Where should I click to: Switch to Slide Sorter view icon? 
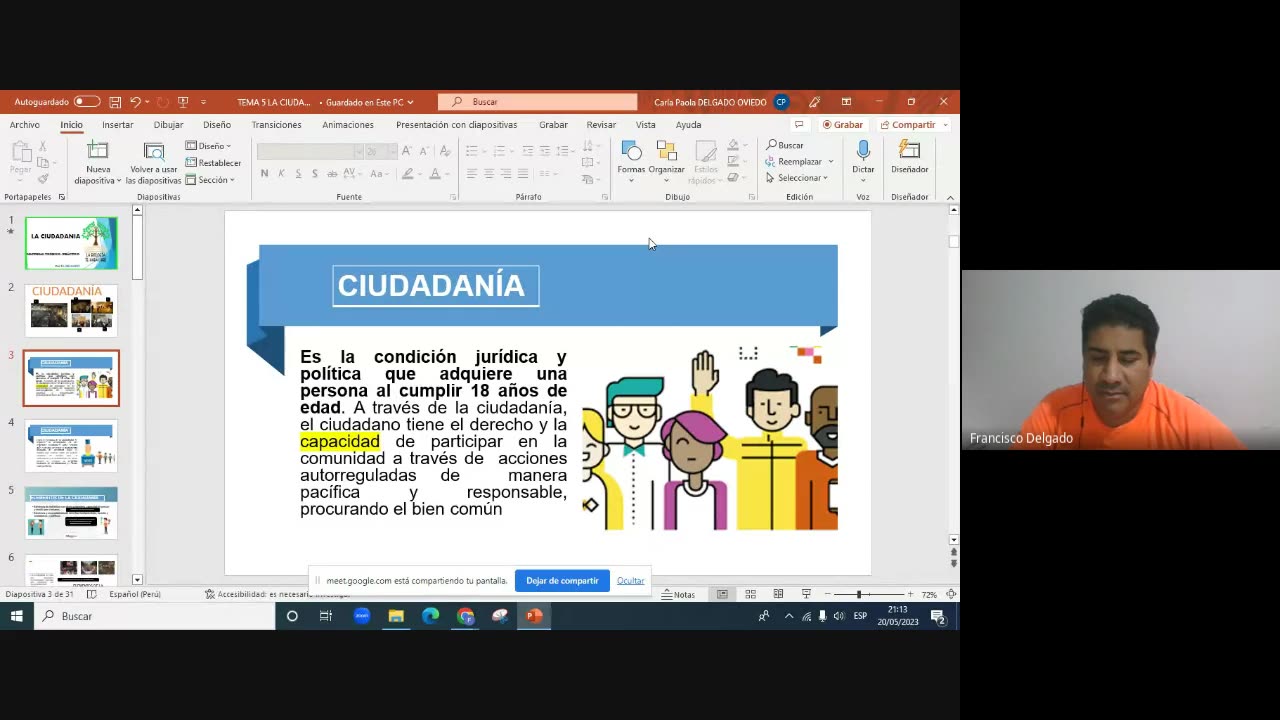coord(750,594)
